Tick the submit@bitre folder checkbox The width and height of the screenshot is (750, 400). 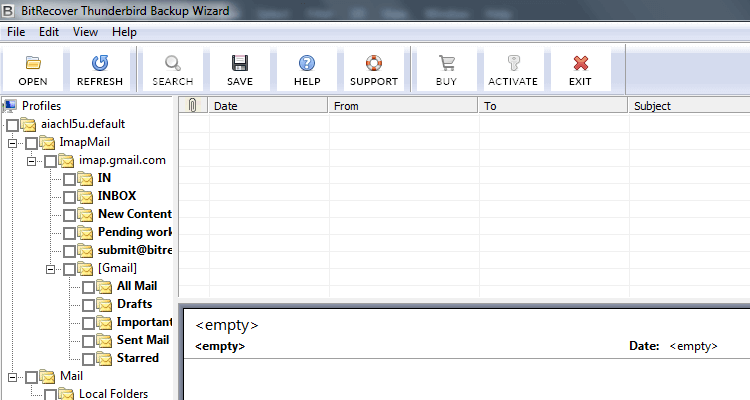pyautogui.click(x=69, y=251)
